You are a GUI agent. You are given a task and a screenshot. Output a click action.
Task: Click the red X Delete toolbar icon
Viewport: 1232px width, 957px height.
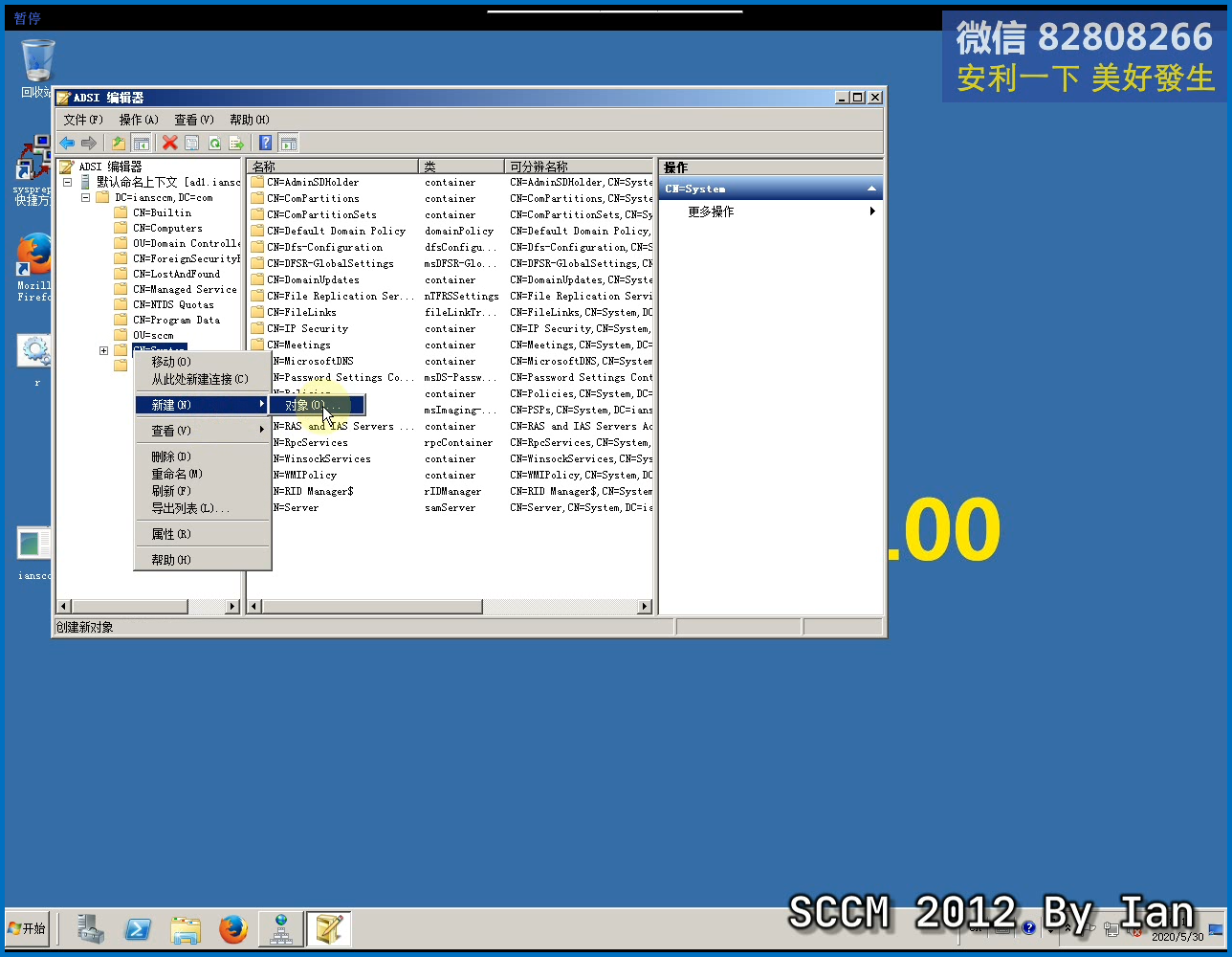click(x=170, y=144)
